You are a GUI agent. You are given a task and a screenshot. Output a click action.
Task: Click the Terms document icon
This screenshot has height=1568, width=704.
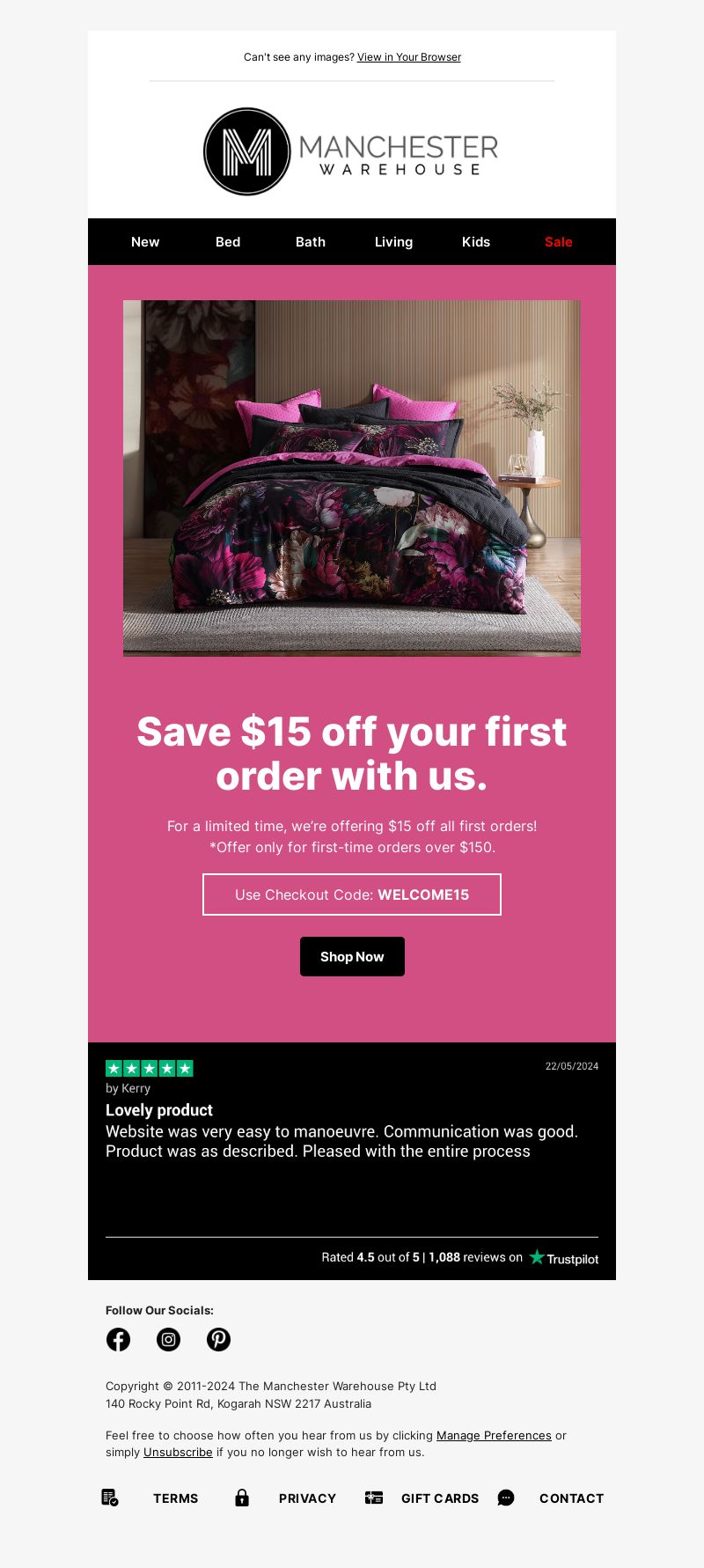pyautogui.click(x=110, y=1498)
